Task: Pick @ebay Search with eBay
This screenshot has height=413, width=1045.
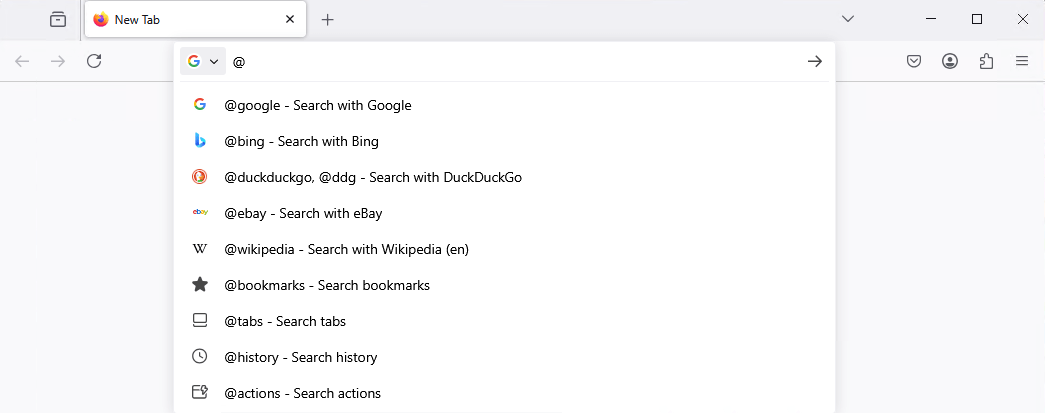Action: click(303, 213)
